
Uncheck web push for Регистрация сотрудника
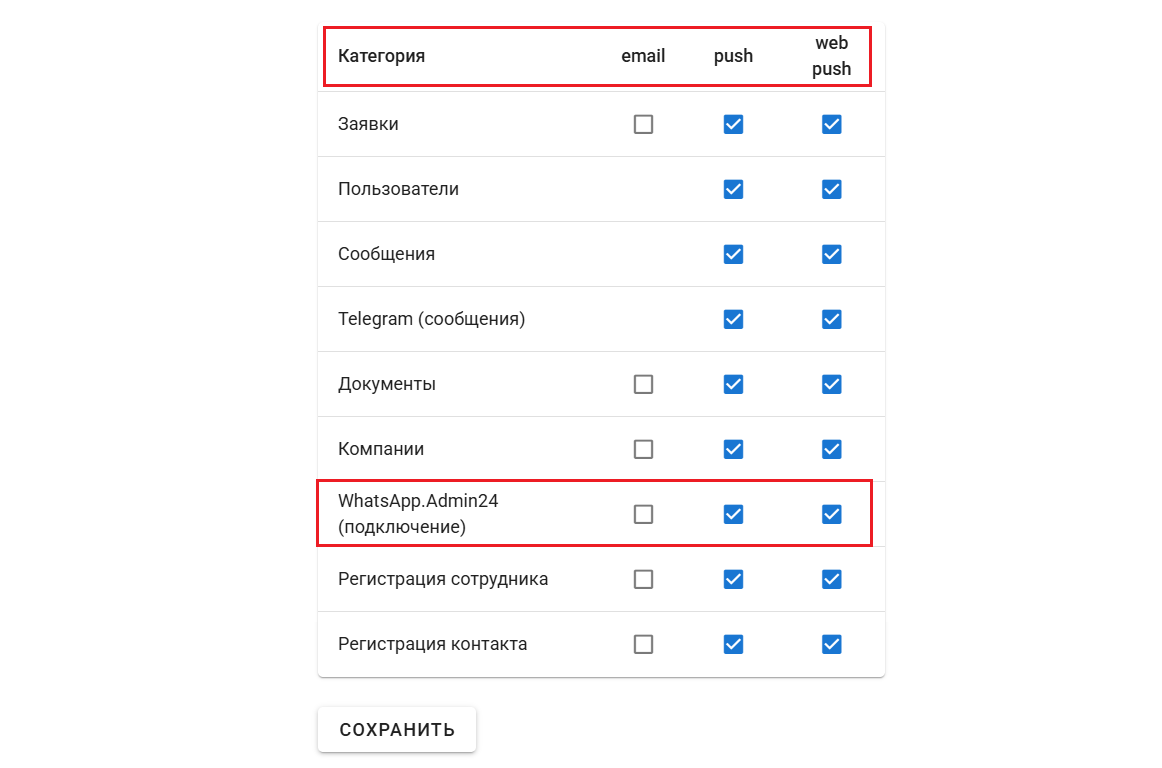[831, 579]
